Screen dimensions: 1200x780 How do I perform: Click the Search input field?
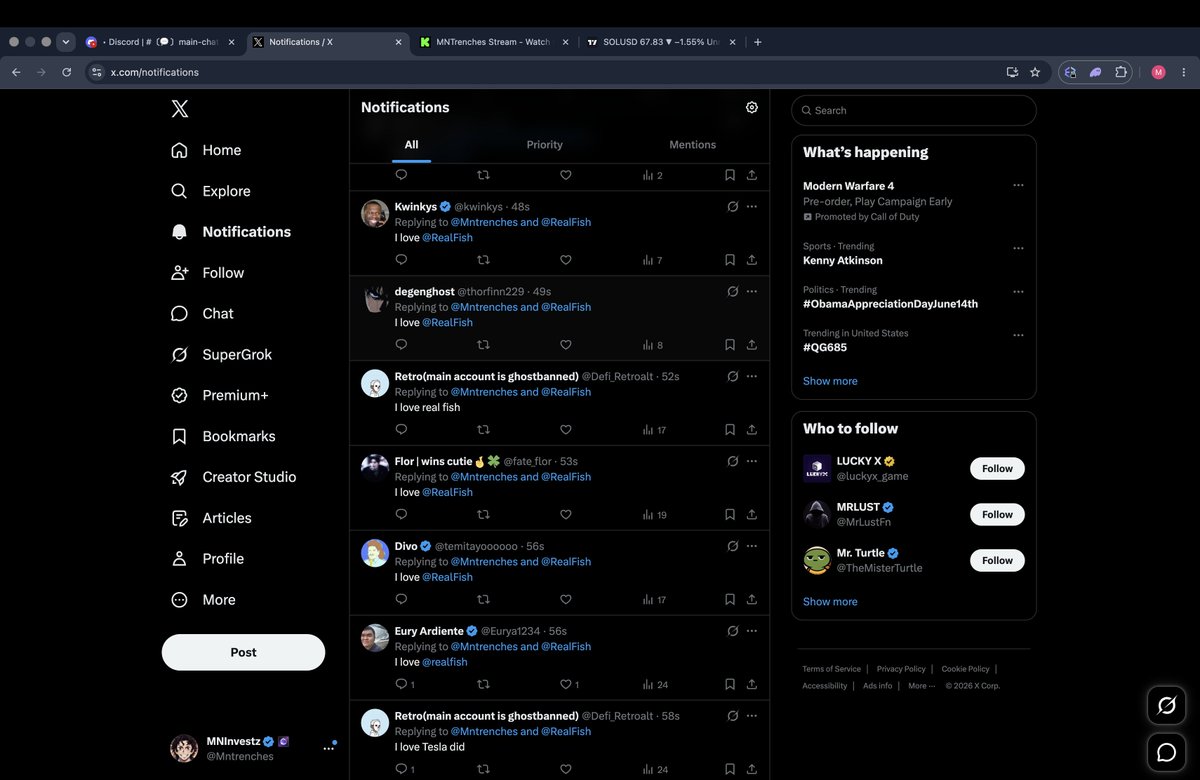(x=914, y=110)
